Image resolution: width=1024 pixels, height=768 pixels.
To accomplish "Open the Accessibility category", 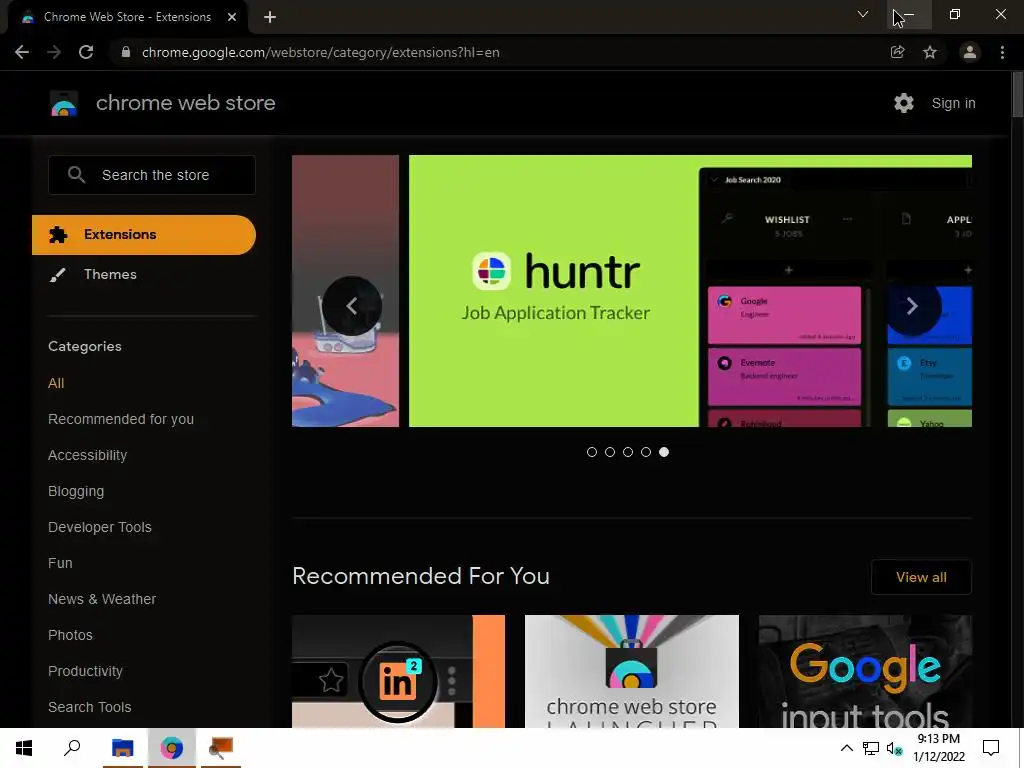I will tap(88, 455).
